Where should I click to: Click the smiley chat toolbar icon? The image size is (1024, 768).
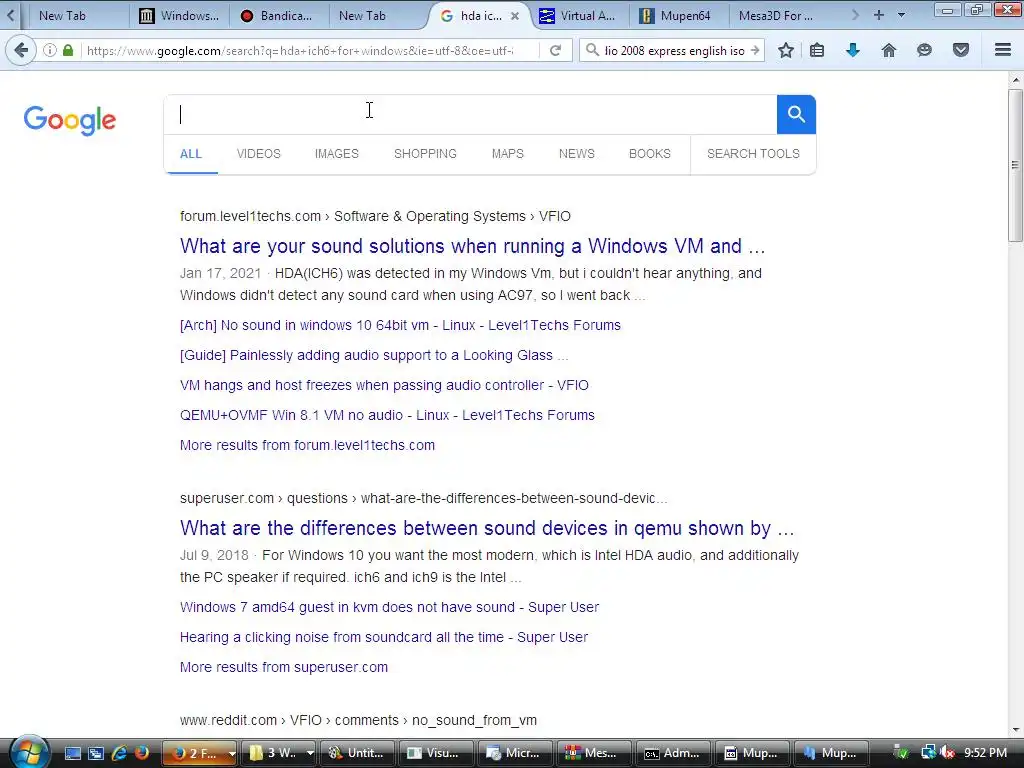[x=924, y=50]
